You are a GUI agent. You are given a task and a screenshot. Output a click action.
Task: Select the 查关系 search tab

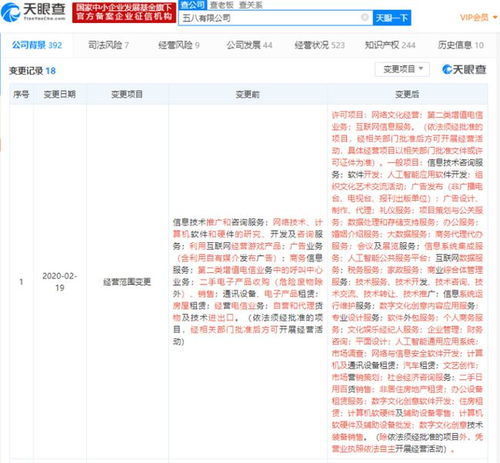coord(251,5)
